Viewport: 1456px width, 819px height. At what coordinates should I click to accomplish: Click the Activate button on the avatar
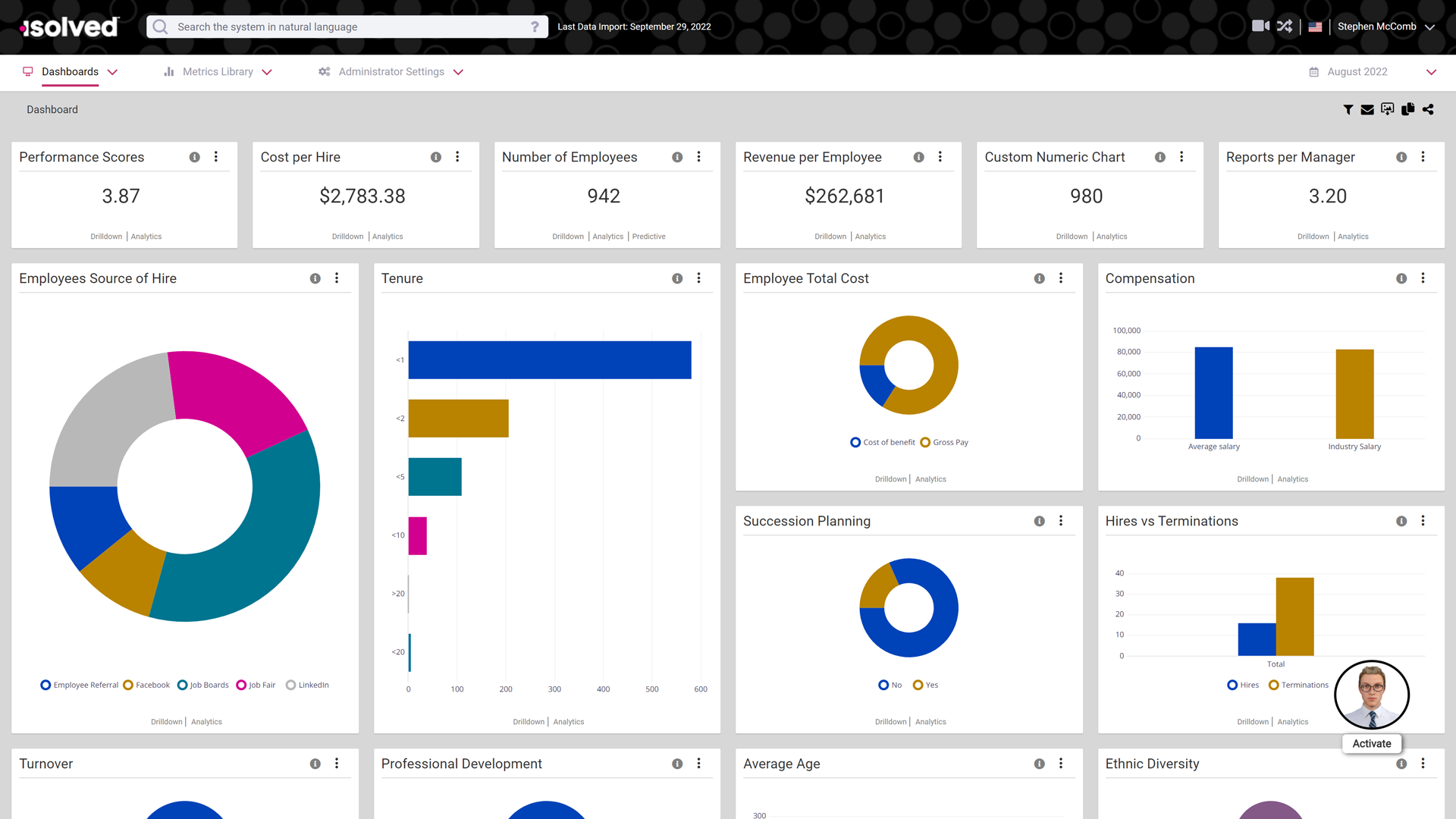click(1372, 743)
